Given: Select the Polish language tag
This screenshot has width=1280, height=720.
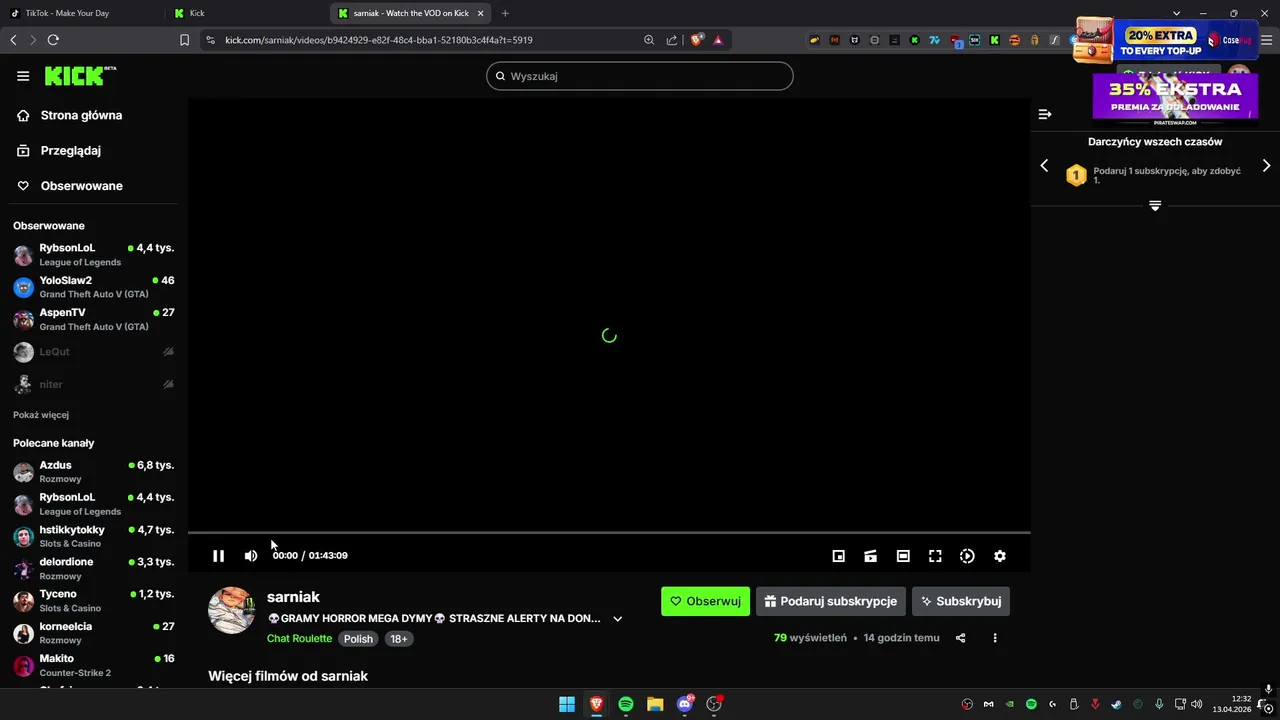Looking at the screenshot, I should tap(358, 639).
